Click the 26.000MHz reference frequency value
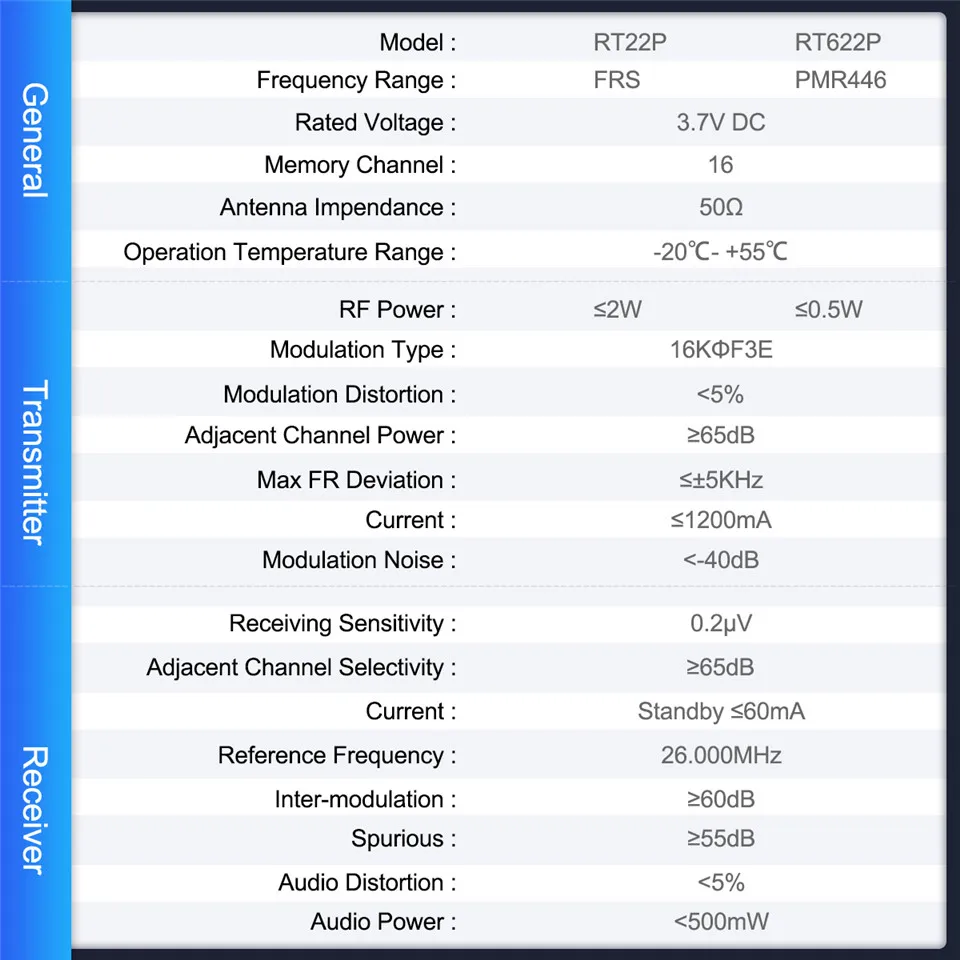Screen dimensions: 960x960 pos(720,755)
